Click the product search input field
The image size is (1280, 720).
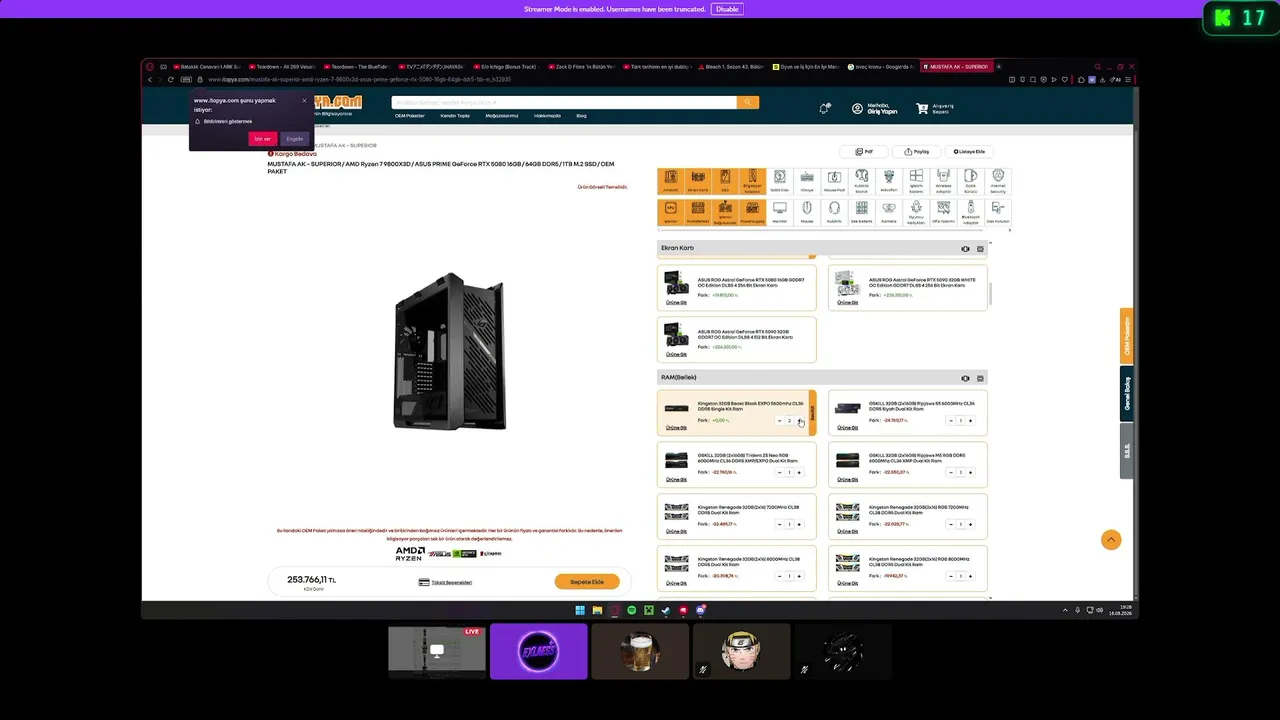point(564,102)
